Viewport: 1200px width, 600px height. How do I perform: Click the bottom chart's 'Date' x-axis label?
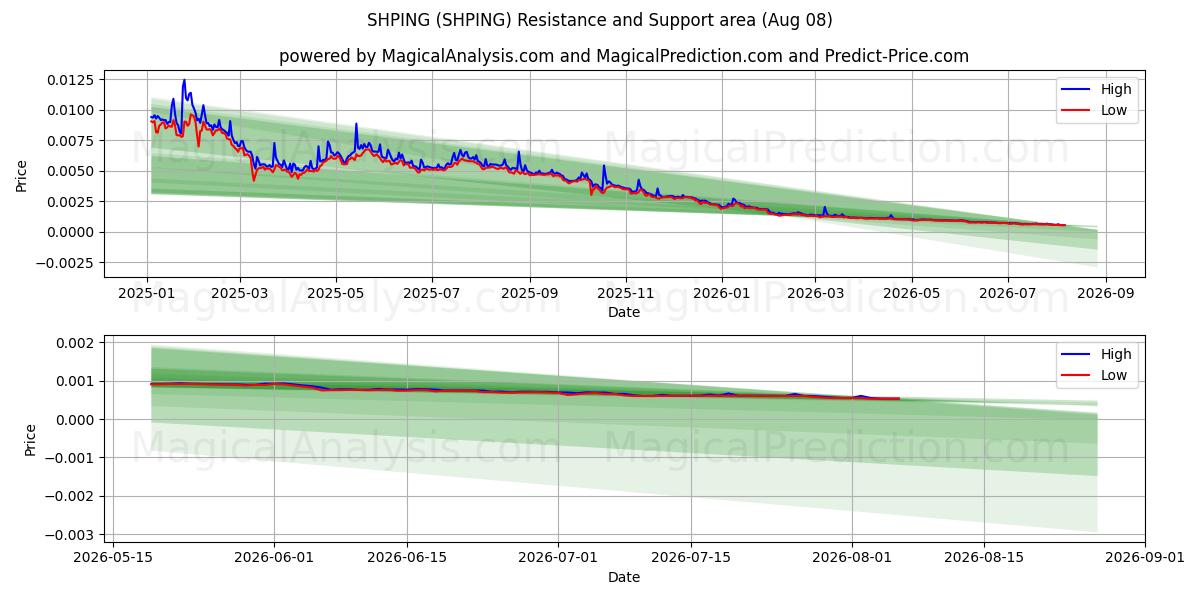coord(624,577)
